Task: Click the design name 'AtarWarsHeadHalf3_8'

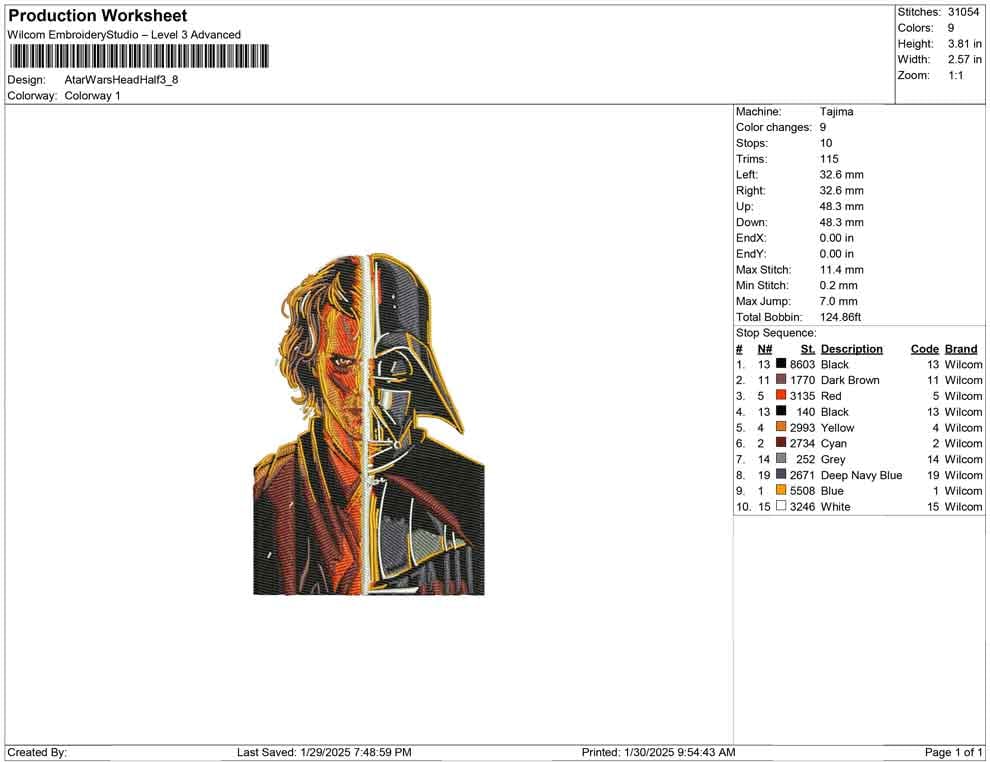Action: click(x=121, y=80)
